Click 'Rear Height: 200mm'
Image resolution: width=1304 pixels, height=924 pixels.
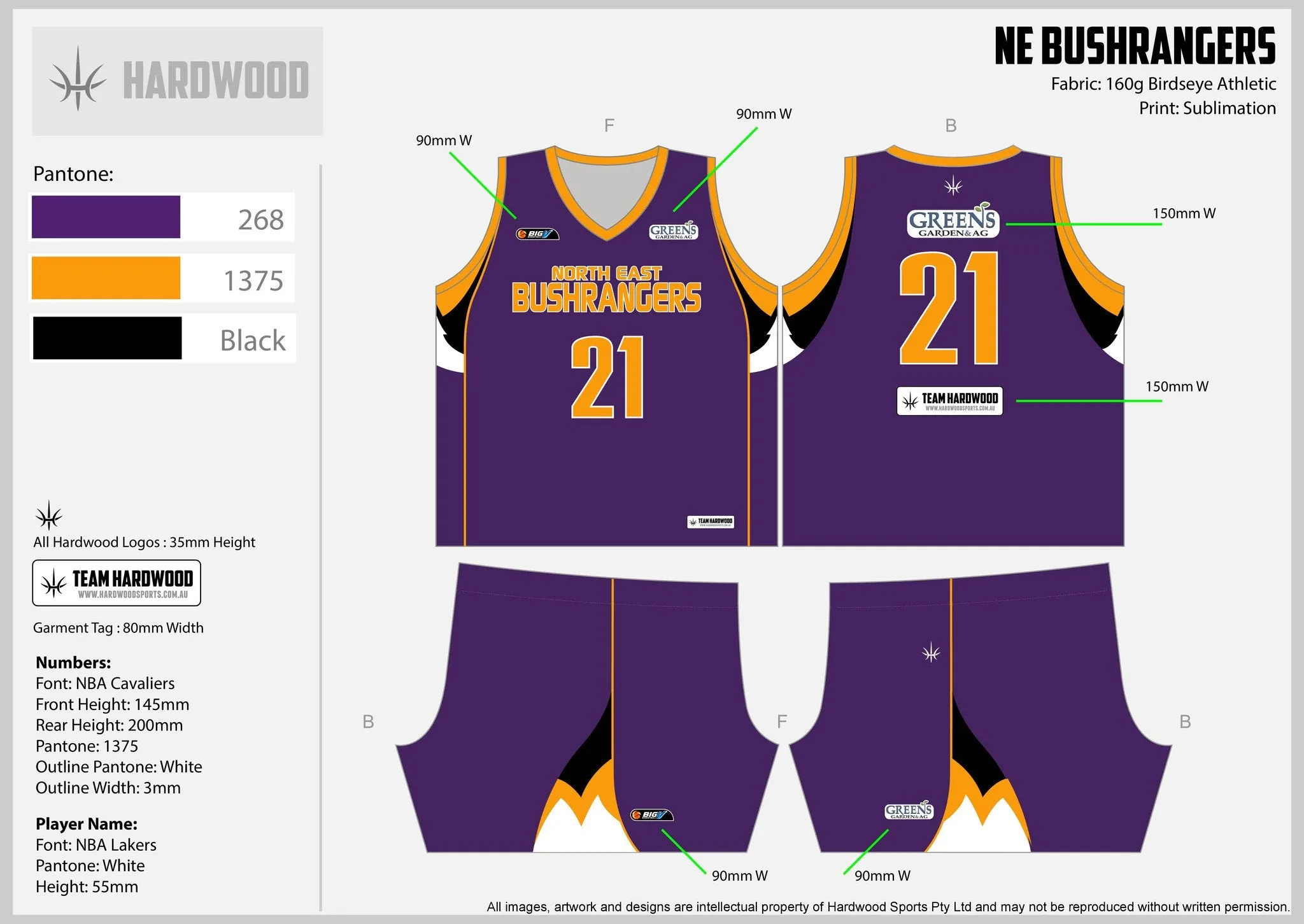point(110,725)
